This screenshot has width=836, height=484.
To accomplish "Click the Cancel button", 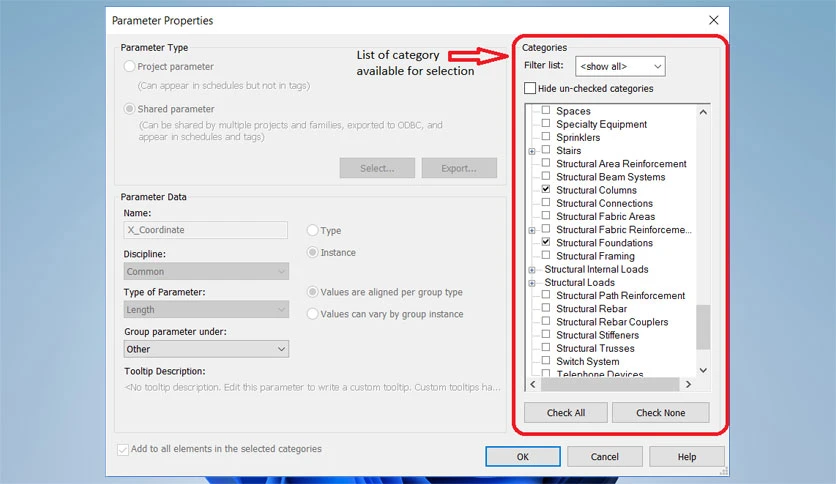I will 605,457.
